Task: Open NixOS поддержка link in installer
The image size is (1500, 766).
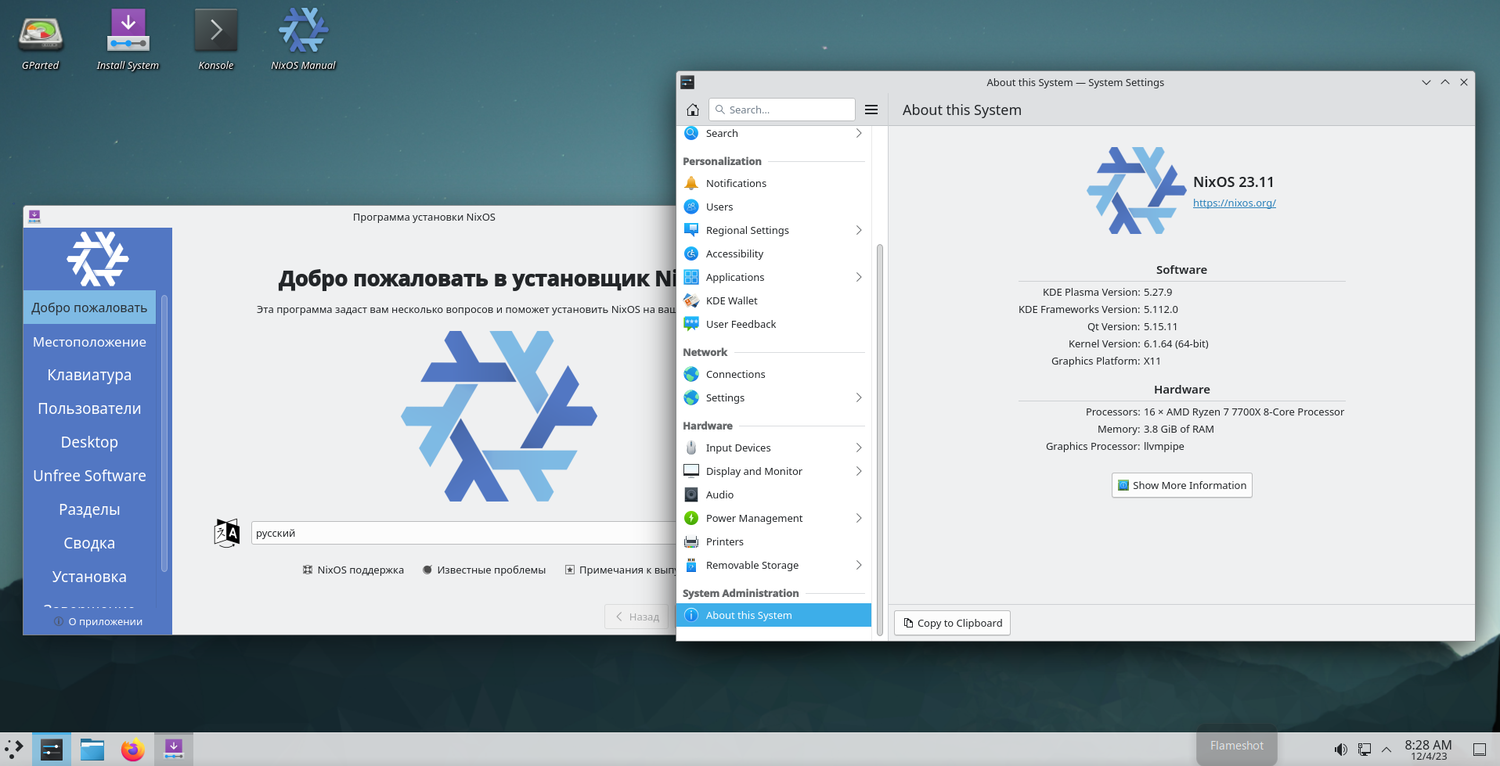Action: 353,570
